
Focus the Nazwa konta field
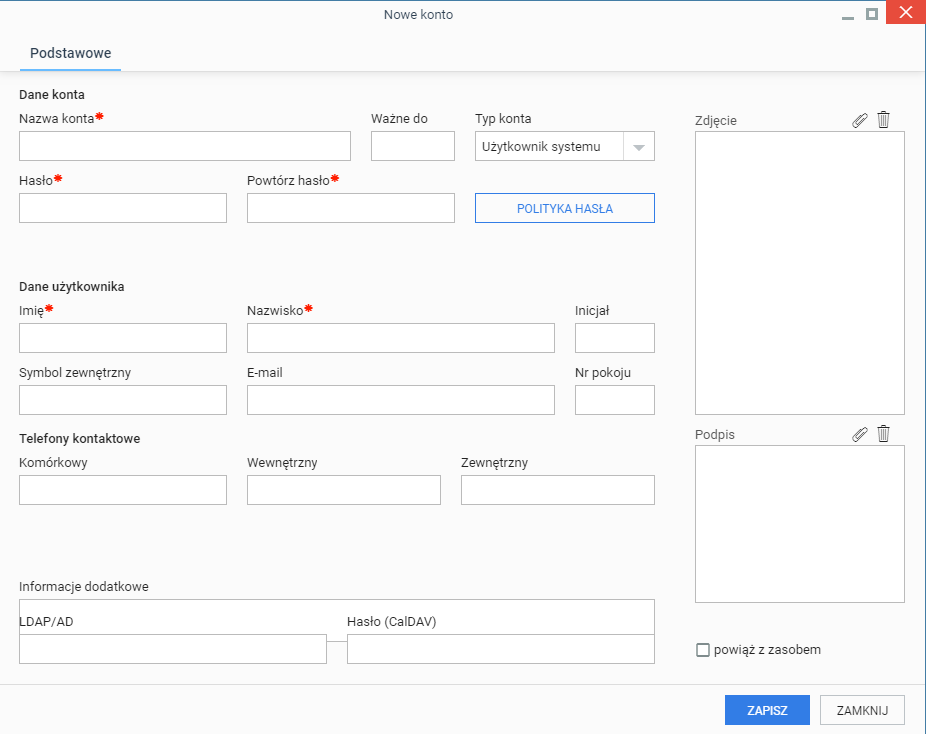(185, 146)
